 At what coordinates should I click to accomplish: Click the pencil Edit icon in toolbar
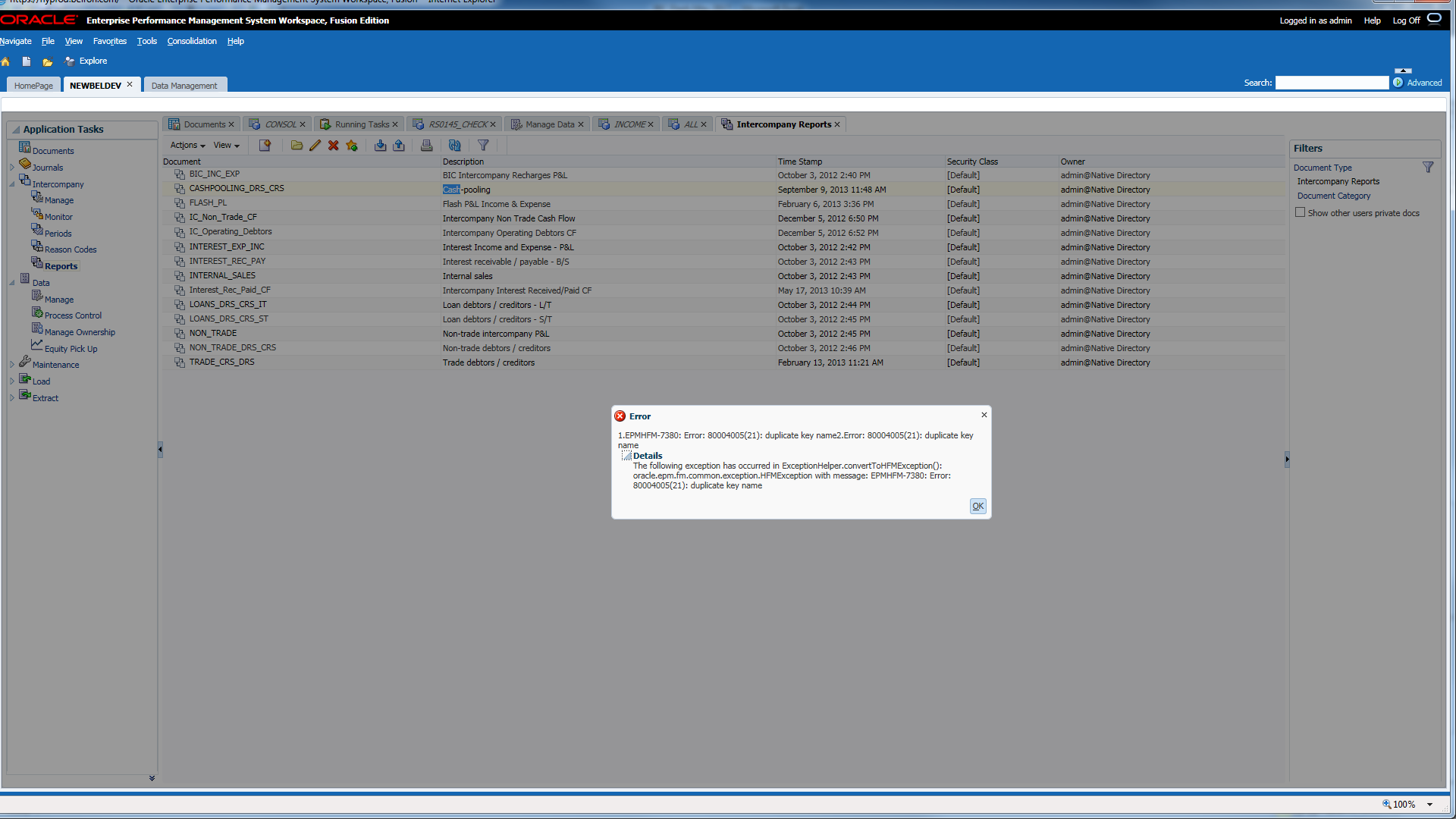[315, 146]
